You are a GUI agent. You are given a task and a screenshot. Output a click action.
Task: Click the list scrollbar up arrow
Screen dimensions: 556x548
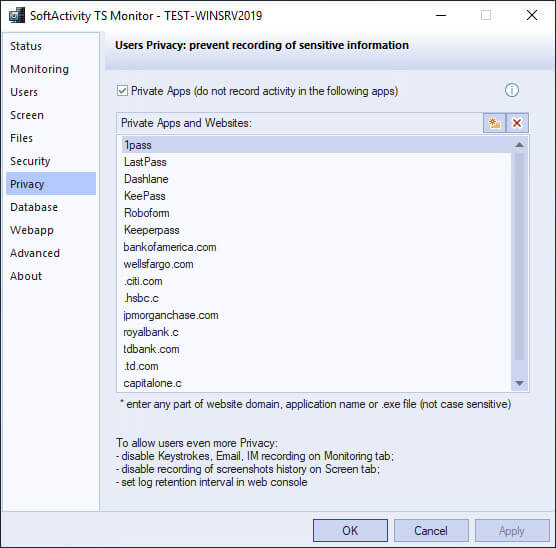point(519,145)
